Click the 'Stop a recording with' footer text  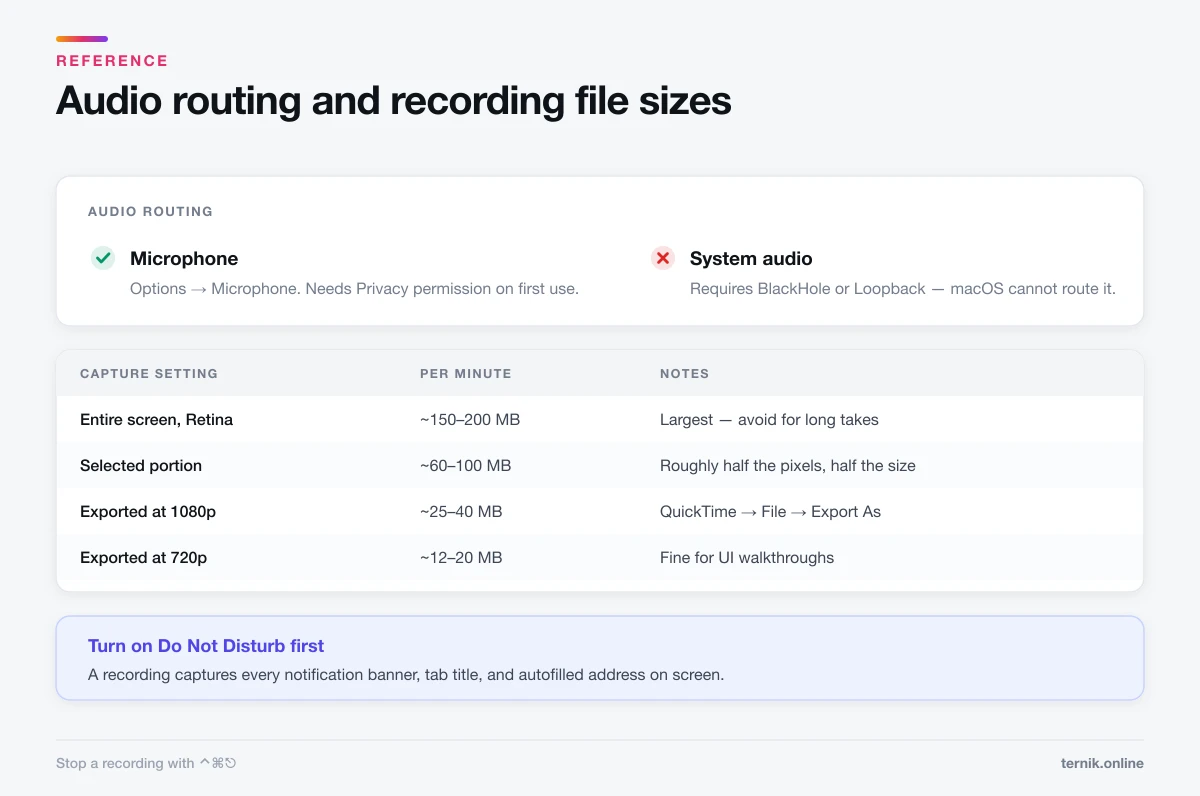(125, 763)
